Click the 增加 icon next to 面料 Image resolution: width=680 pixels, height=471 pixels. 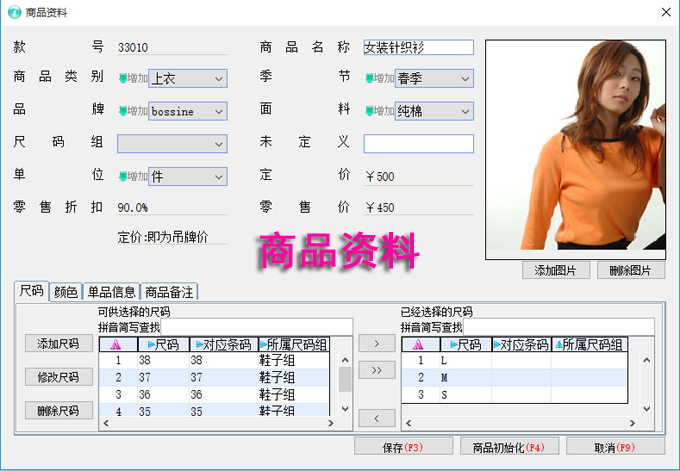click(379, 112)
